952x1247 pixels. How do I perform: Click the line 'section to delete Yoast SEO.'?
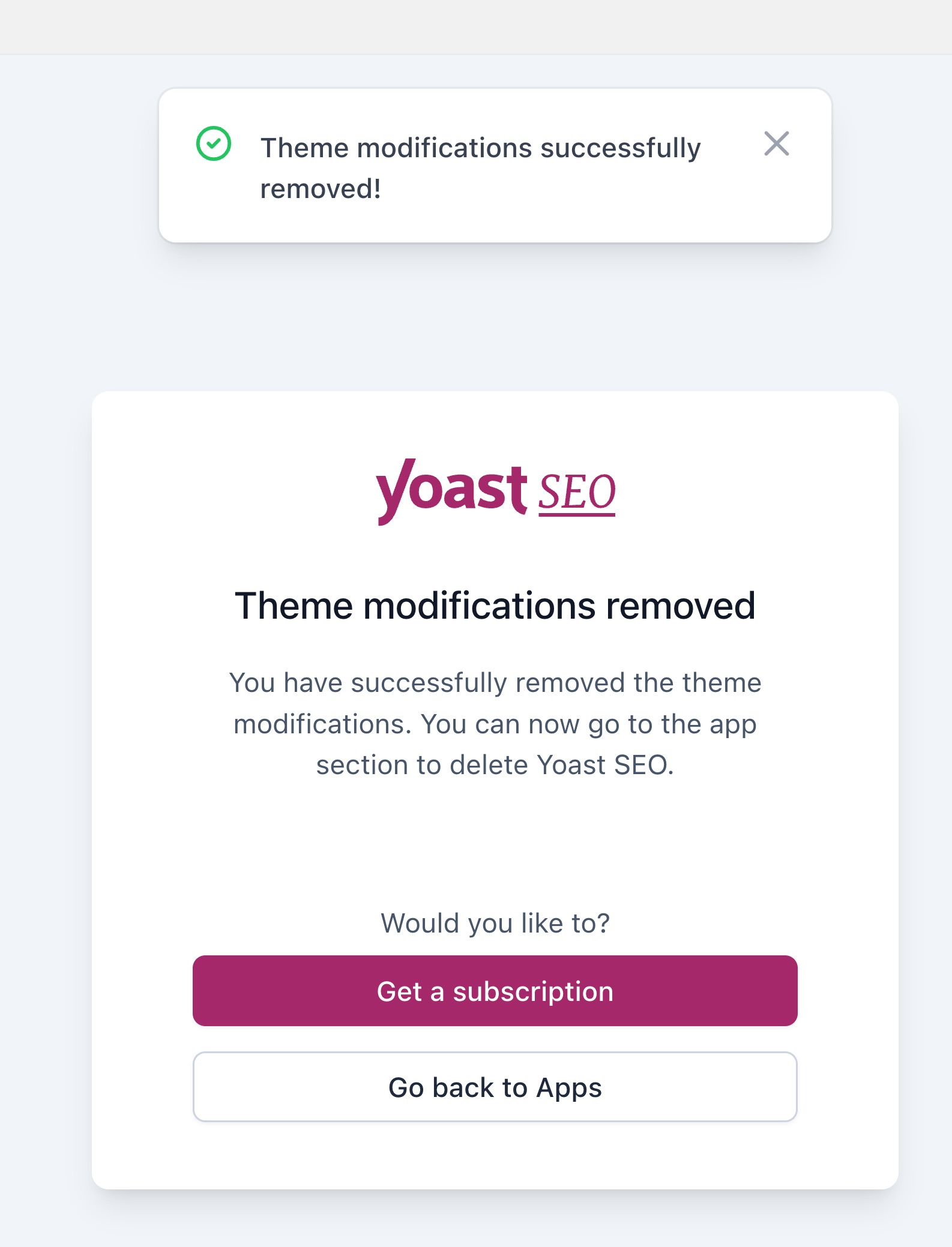(x=495, y=765)
